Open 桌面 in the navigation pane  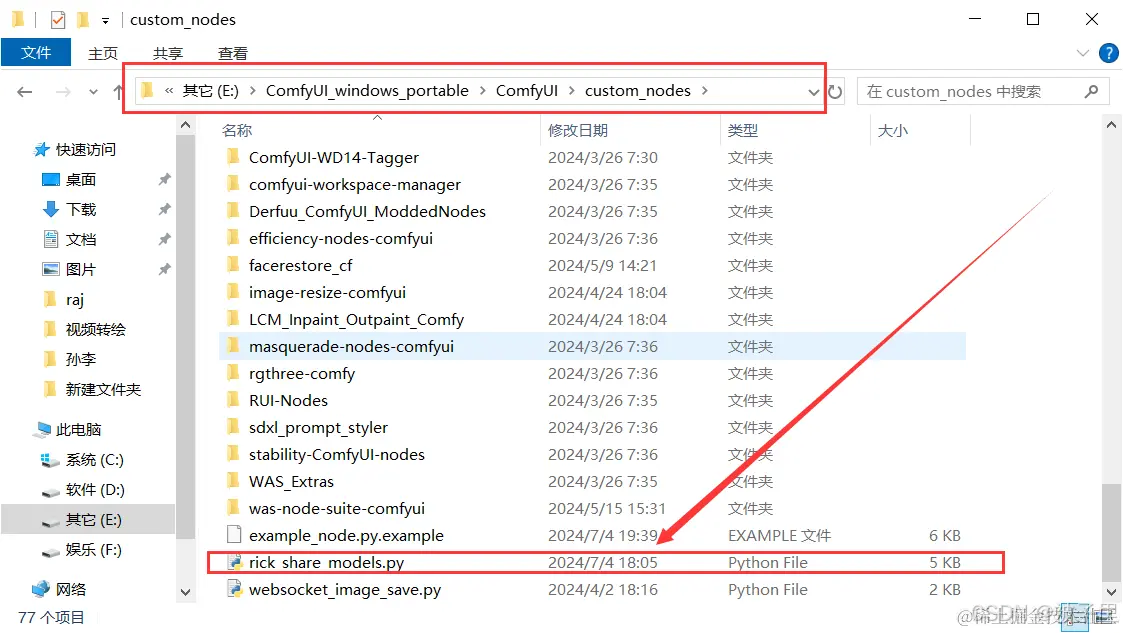tap(80, 179)
